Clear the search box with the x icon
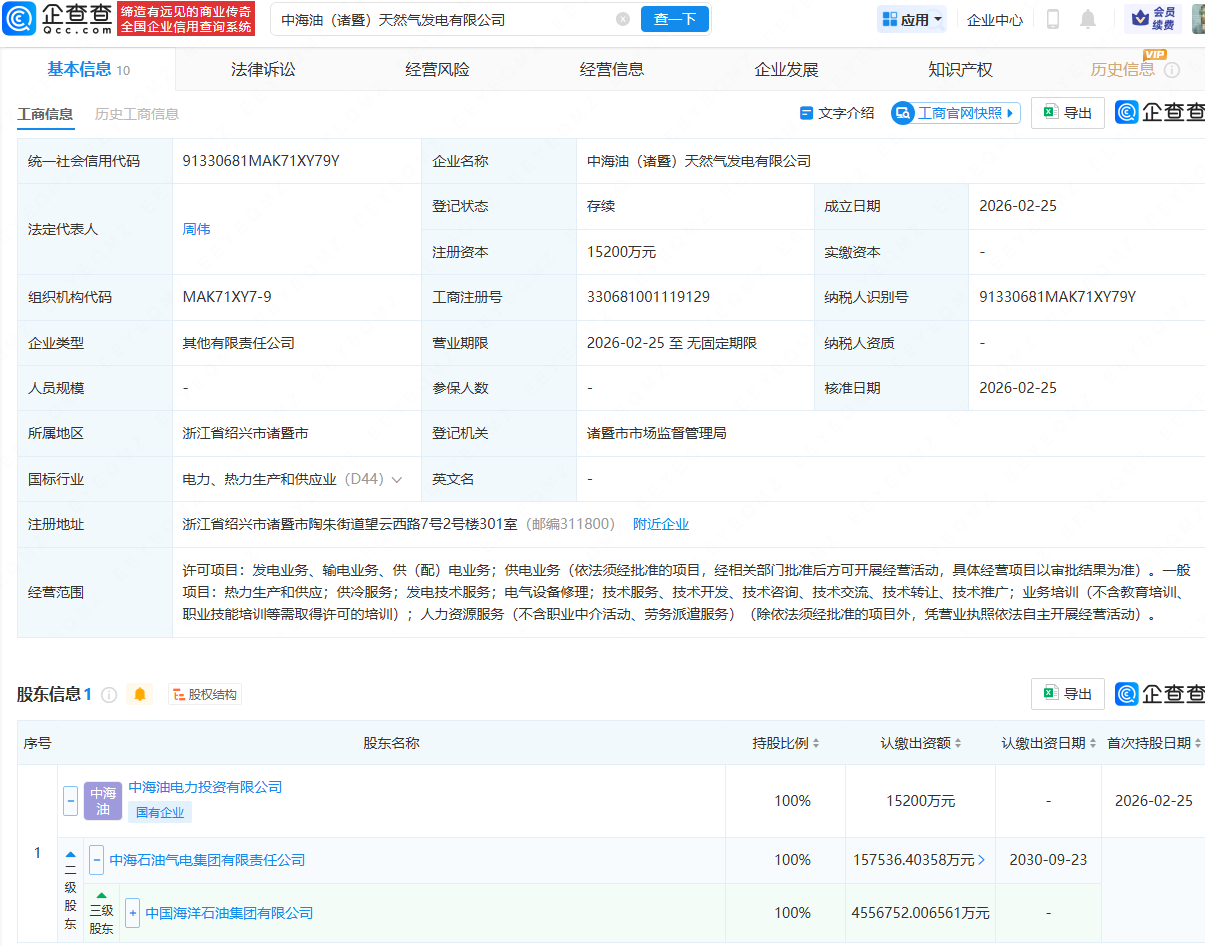The width and height of the screenshot is (1205, 946). point(624,18)
